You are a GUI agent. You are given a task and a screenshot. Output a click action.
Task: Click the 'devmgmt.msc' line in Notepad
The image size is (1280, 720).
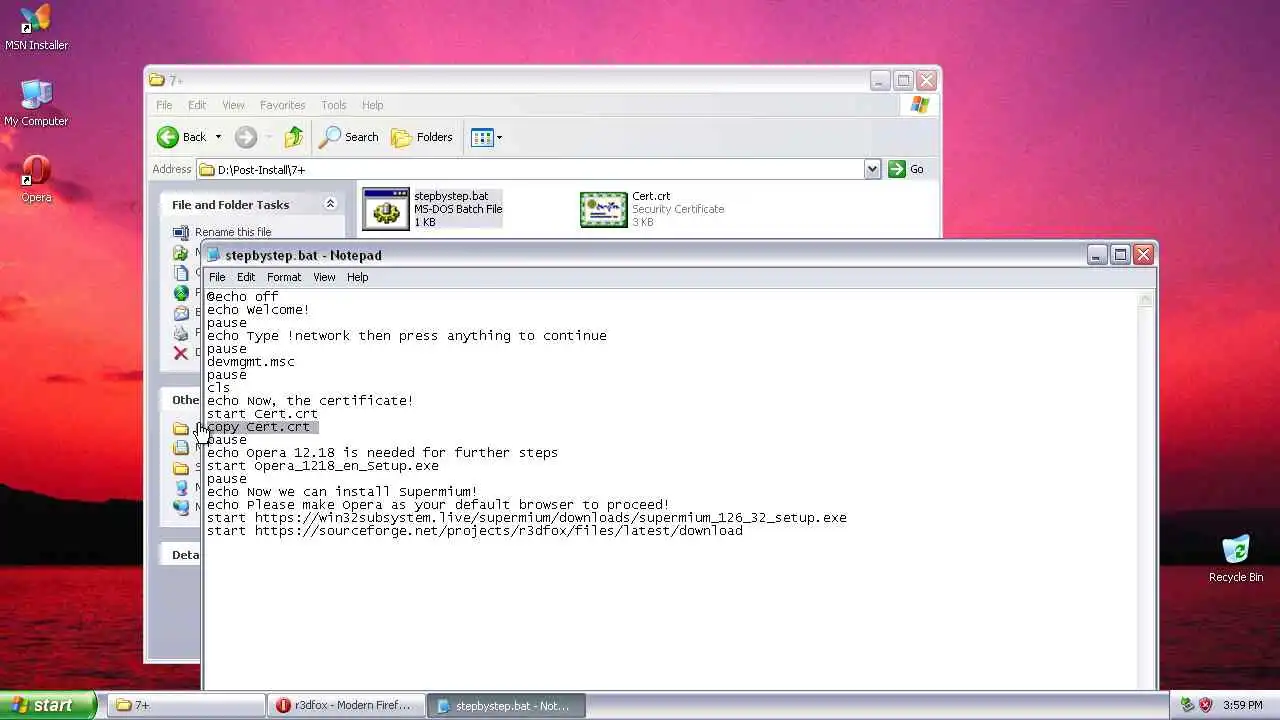[x=251, y=362]
